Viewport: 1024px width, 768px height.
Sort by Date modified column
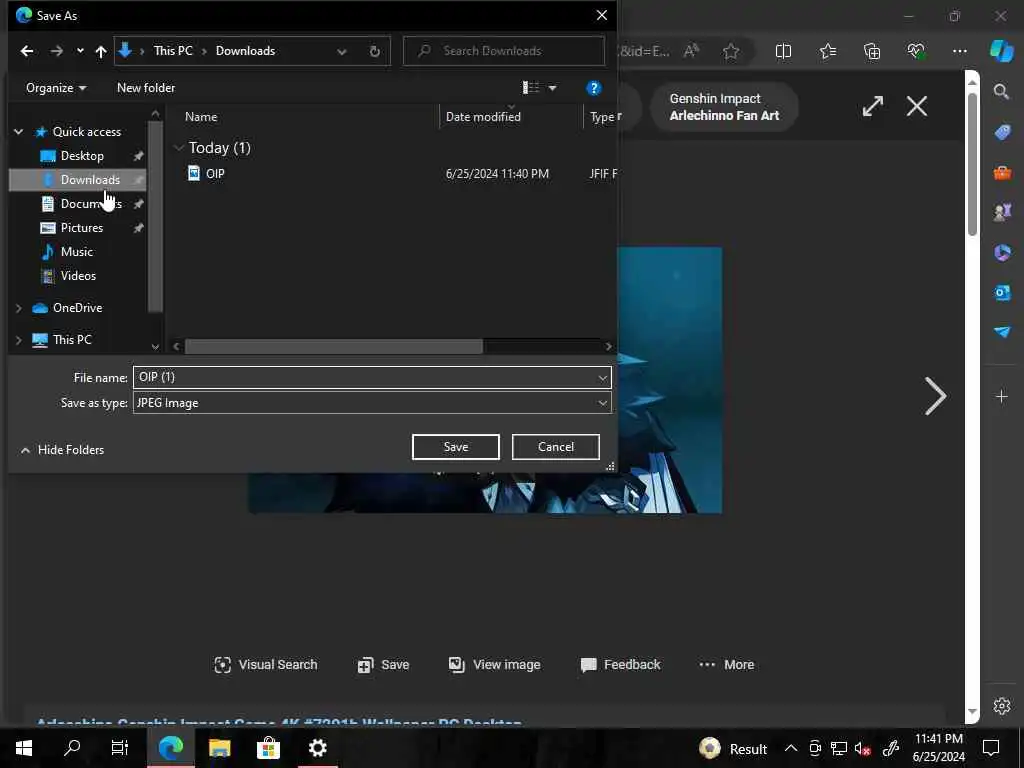coord(483,117)
